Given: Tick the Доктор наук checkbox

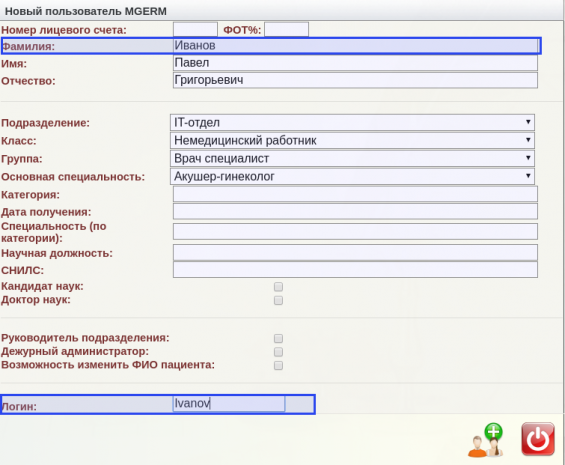Looking at the screenshot, I should pos(278,300).
